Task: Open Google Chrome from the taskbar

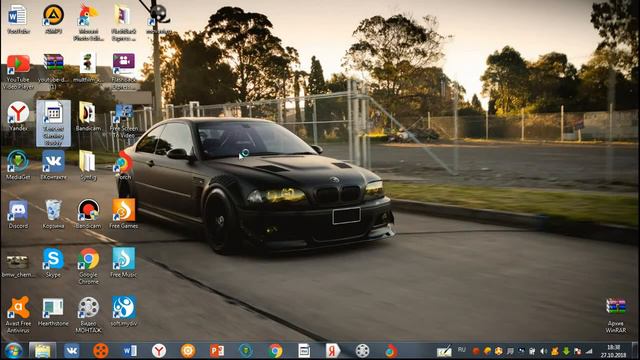Action: tap(275, 351)
